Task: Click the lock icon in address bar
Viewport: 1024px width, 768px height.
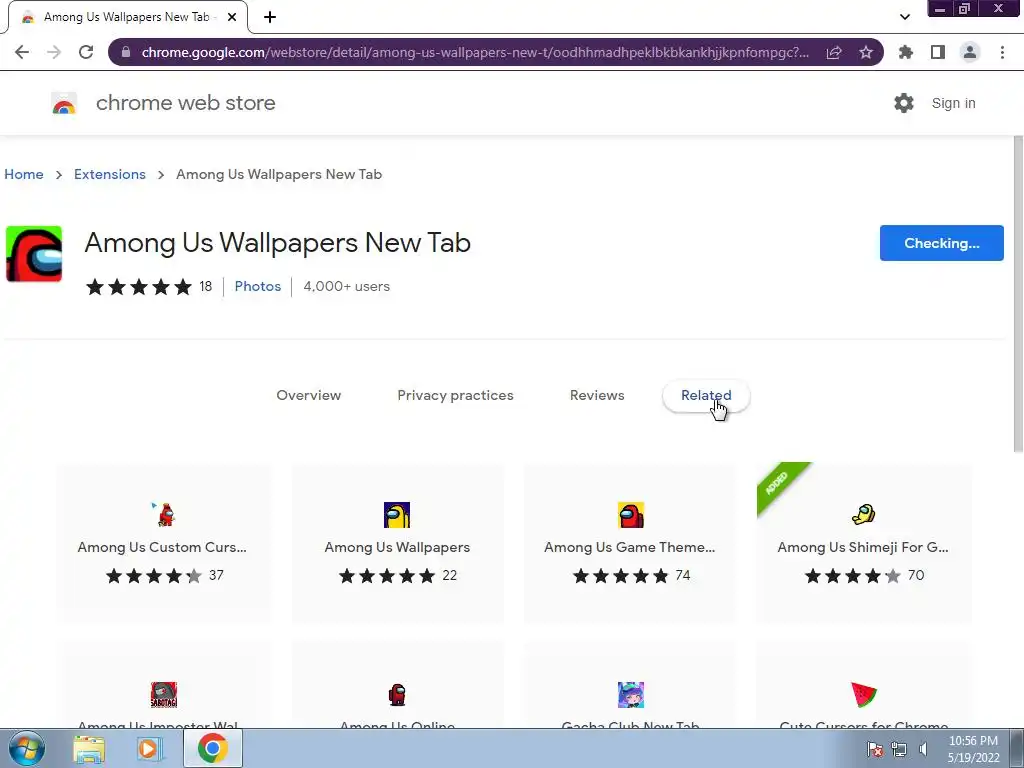Action: pos(126,52)
